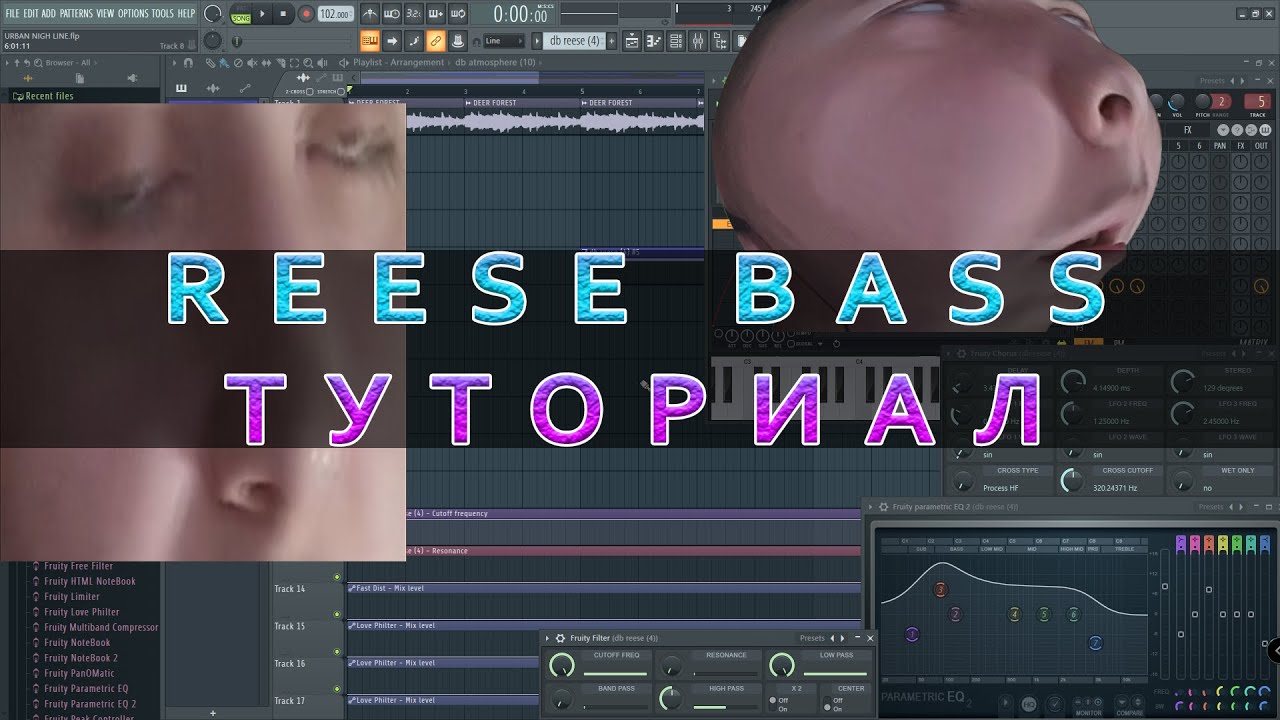The width and height of the screenshot is (1280, 720).
Task: Click the tempo field showing 102.000
Action: pos(335,14)
